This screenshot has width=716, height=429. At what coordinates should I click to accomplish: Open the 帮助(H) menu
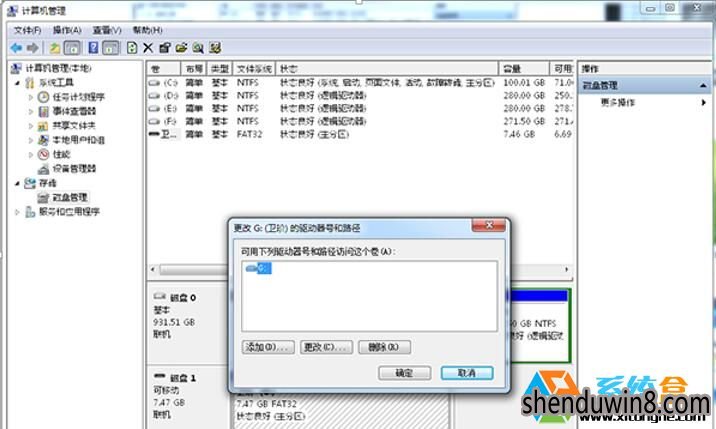147,30
